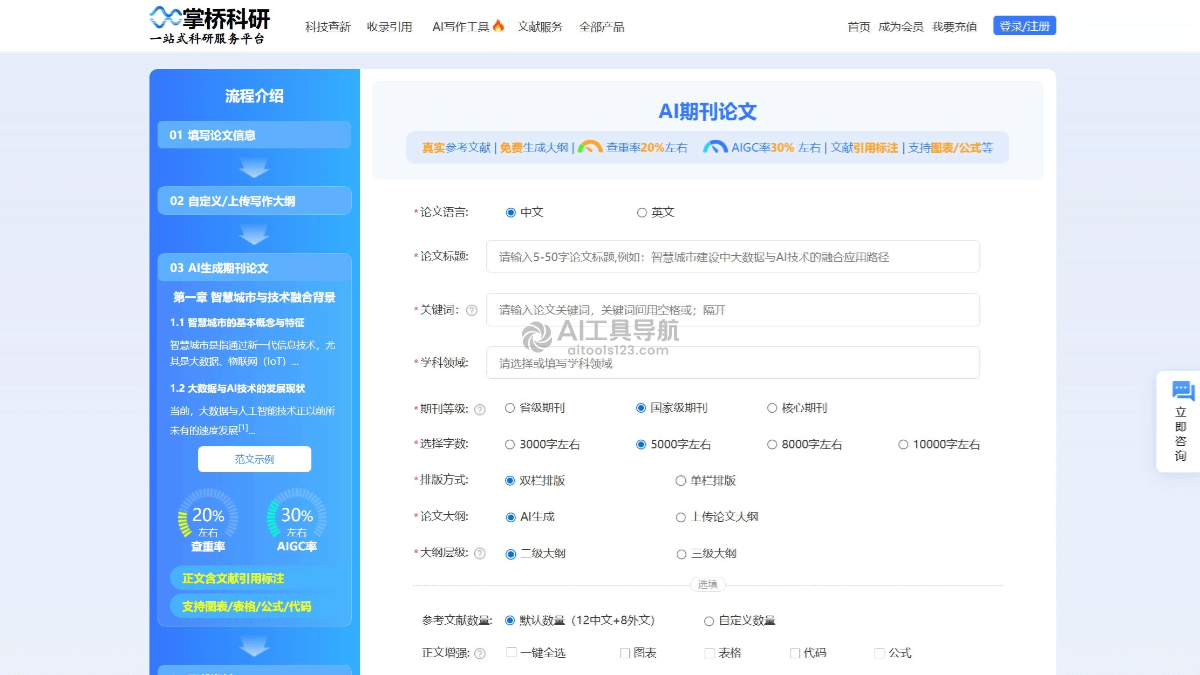Image resolution: width=1200 pixels, height=675 pixels.
Task: Click the 流程介绍 sidebar title
Action: (x=254, y=96)
